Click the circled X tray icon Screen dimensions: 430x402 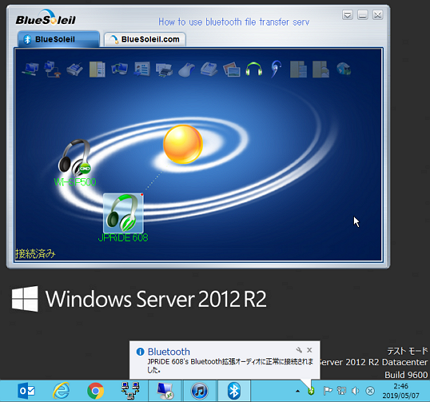tap(370, 391)
